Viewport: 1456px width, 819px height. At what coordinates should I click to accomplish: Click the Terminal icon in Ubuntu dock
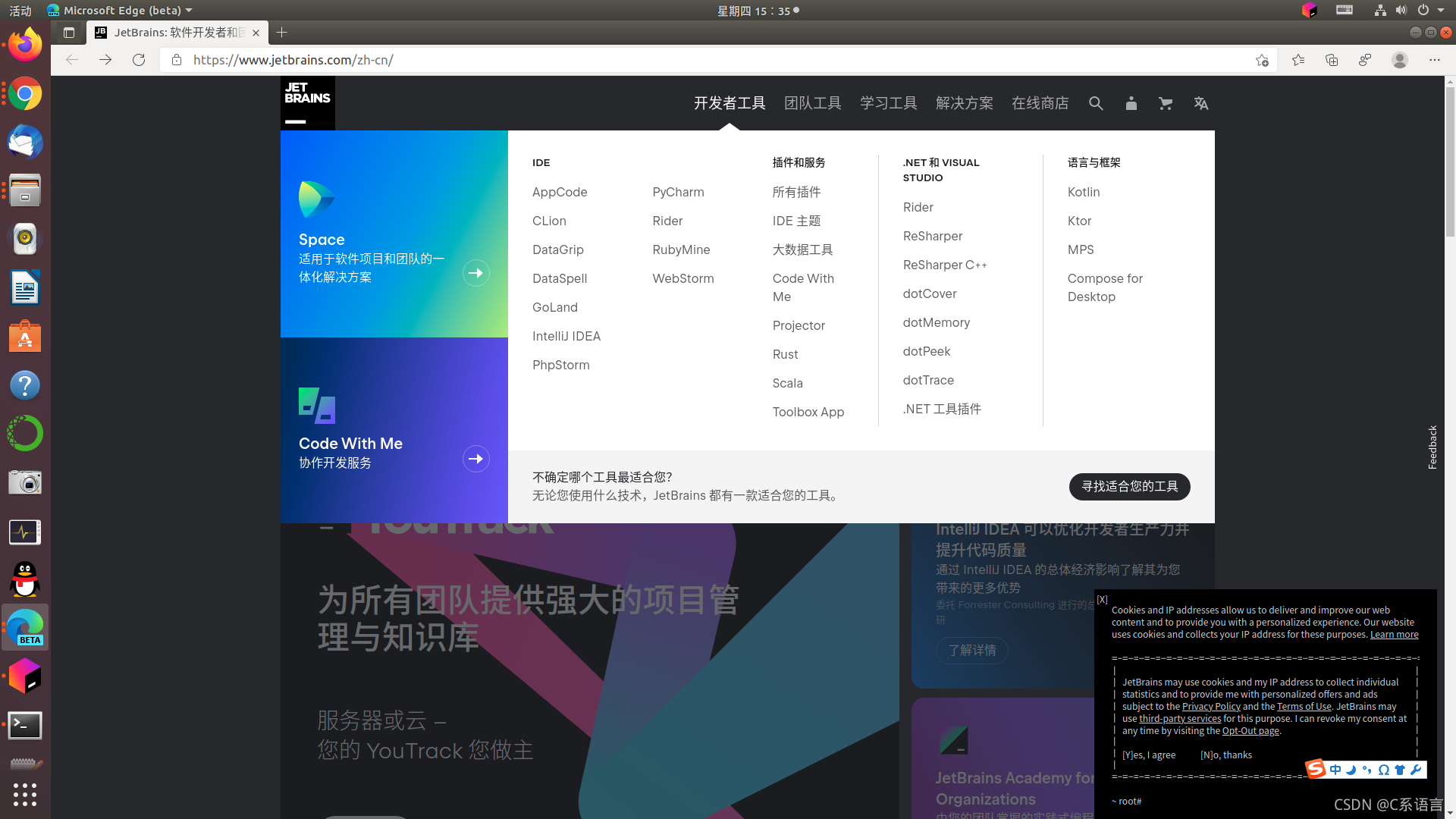pos(25,724)
